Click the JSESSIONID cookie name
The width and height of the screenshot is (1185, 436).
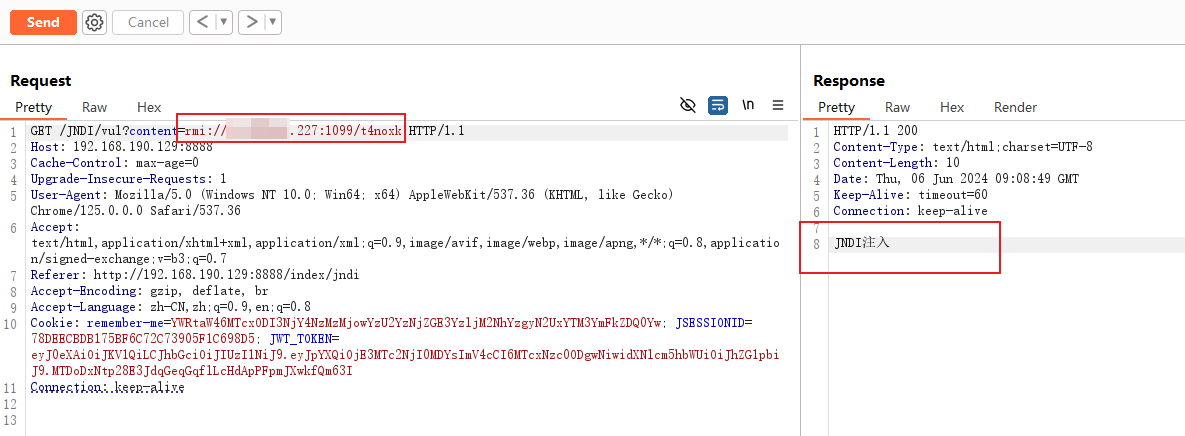[x=711, y=323]
